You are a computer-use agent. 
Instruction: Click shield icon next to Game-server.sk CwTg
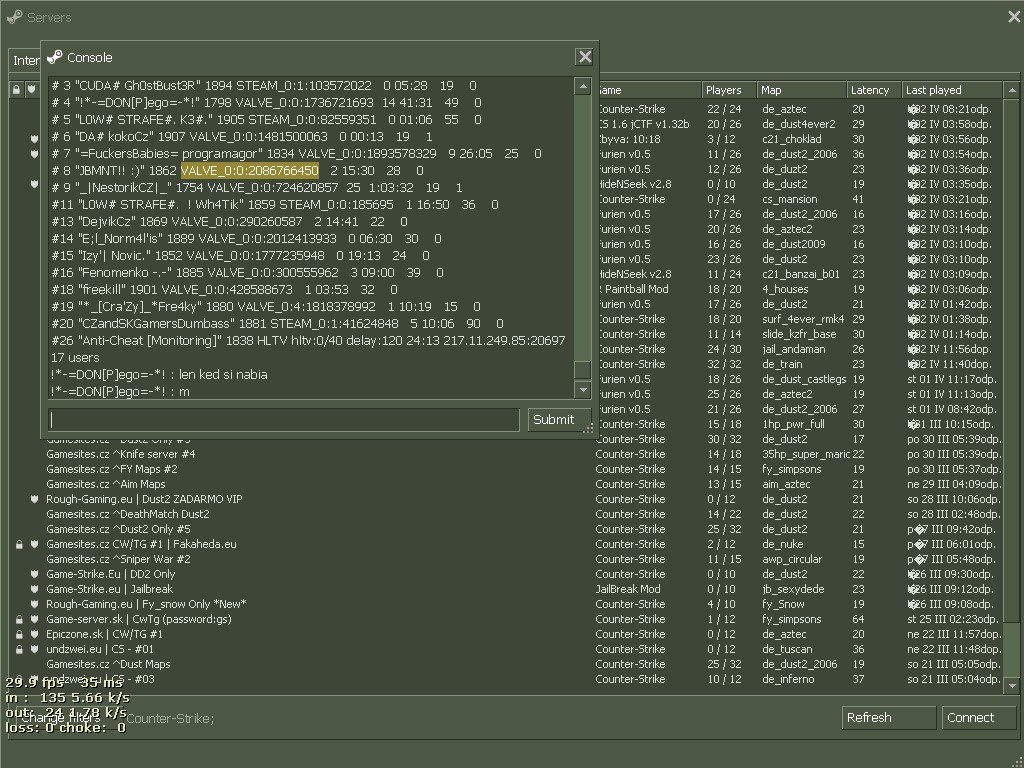pos(34,619)
